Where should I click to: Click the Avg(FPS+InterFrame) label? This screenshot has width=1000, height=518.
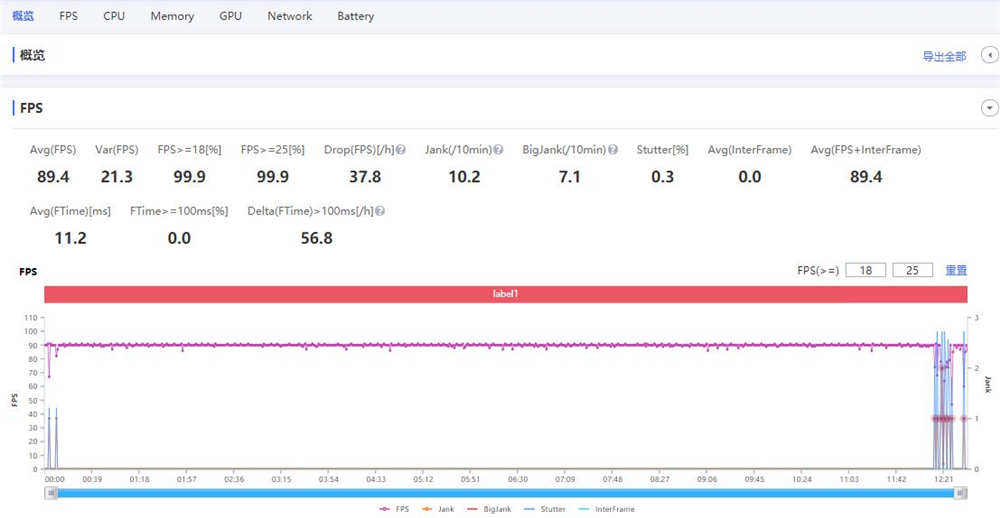click(866, 151)
